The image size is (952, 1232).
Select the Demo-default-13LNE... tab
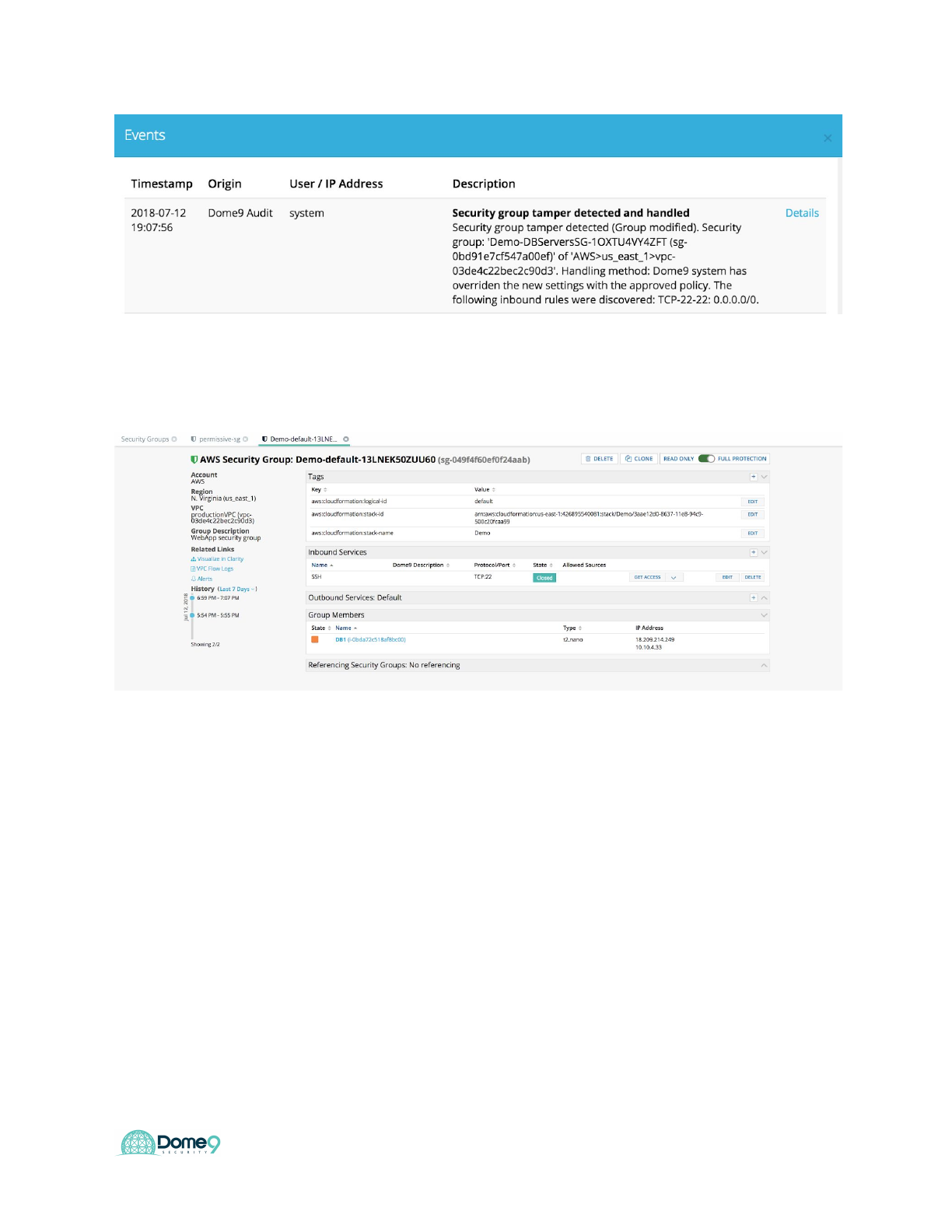pos(303,439)
